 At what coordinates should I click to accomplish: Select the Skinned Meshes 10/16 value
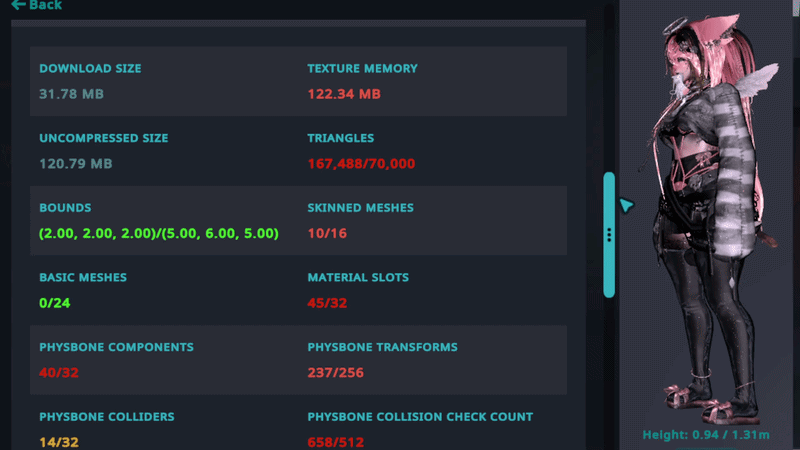click(327, 233)
